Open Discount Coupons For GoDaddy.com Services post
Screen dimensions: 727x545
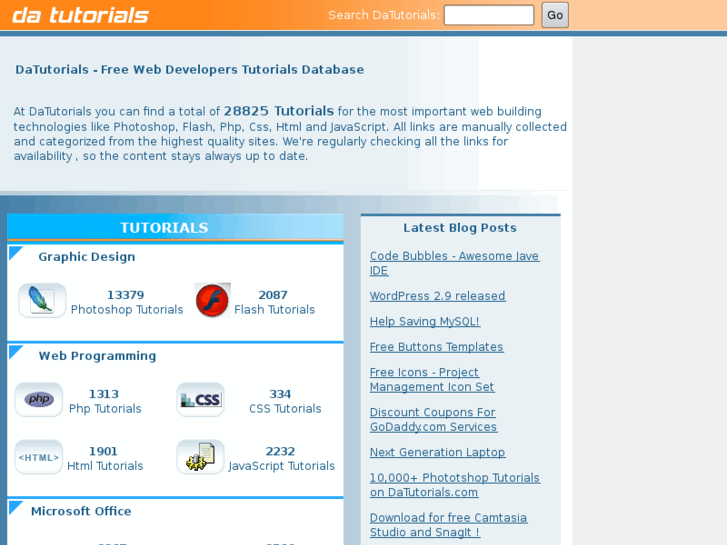click(433, 419)
